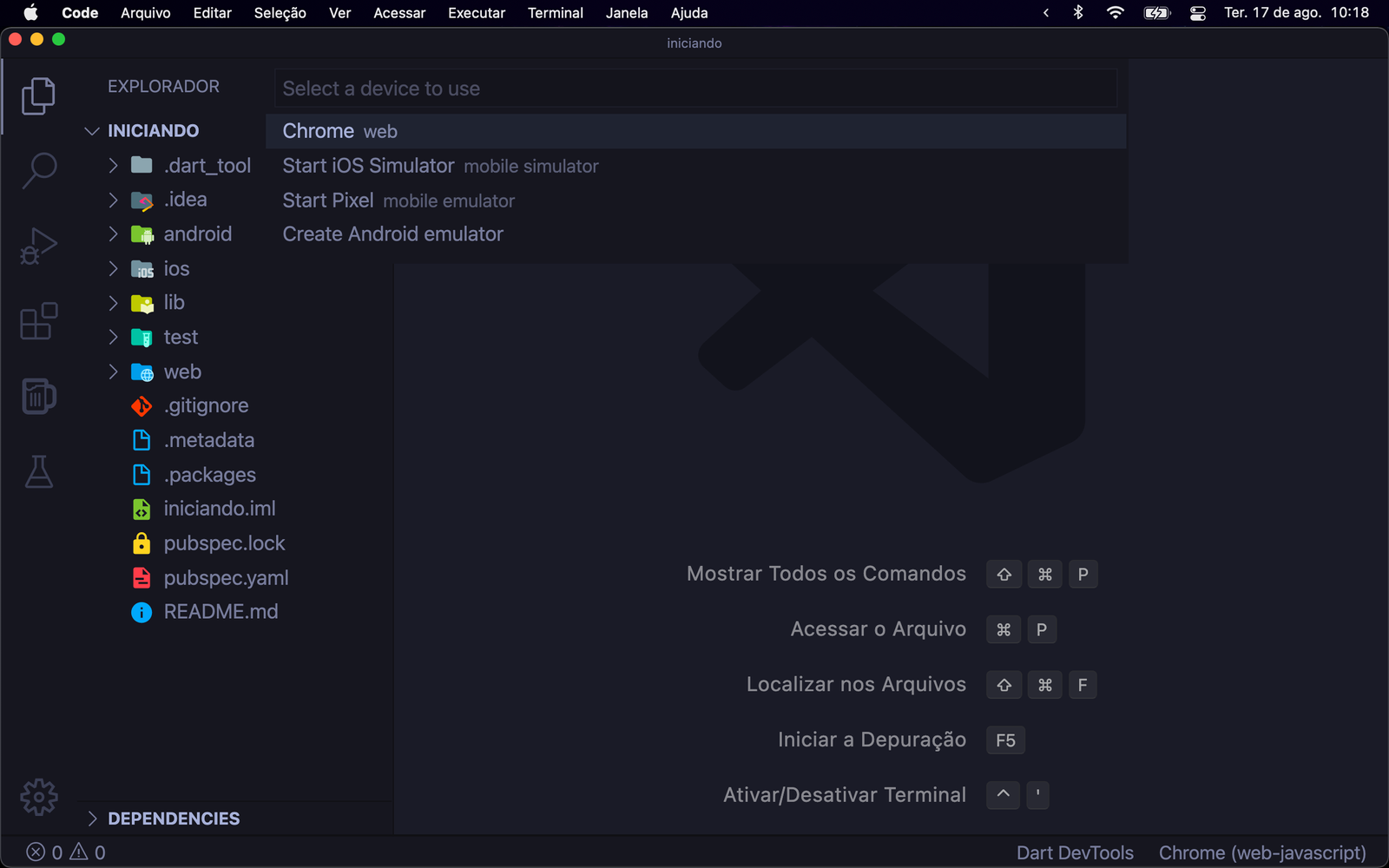Expand the DEPENDENCIES section
1389x868 pixels.
[93, 818]
